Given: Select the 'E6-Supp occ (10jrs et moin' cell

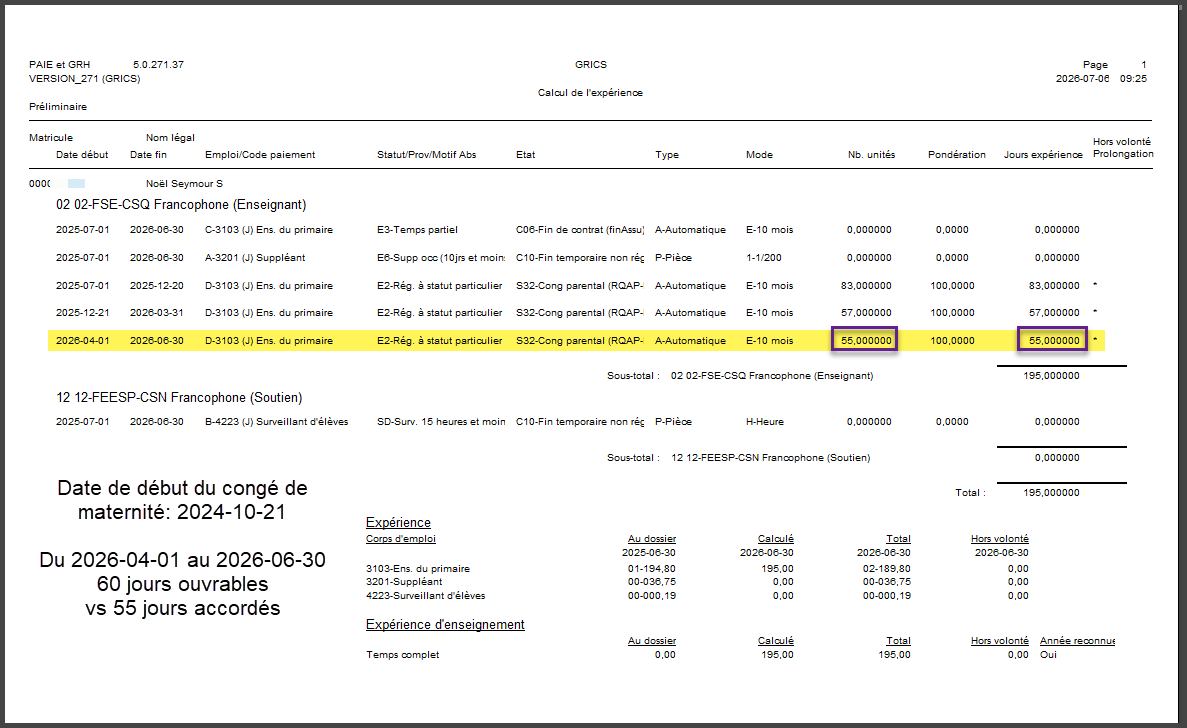Looking at the screenshot, I should pyautogui.click(x=441, y=257).
